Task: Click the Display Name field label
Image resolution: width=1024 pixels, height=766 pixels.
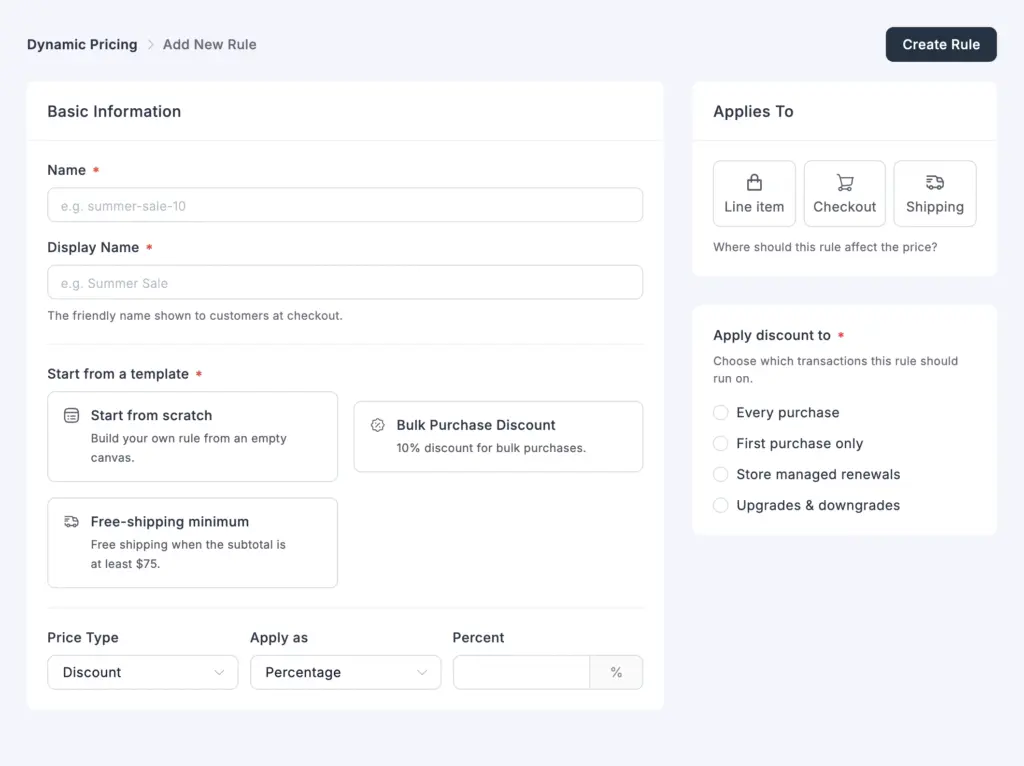Action: click(x=93, y=247)
